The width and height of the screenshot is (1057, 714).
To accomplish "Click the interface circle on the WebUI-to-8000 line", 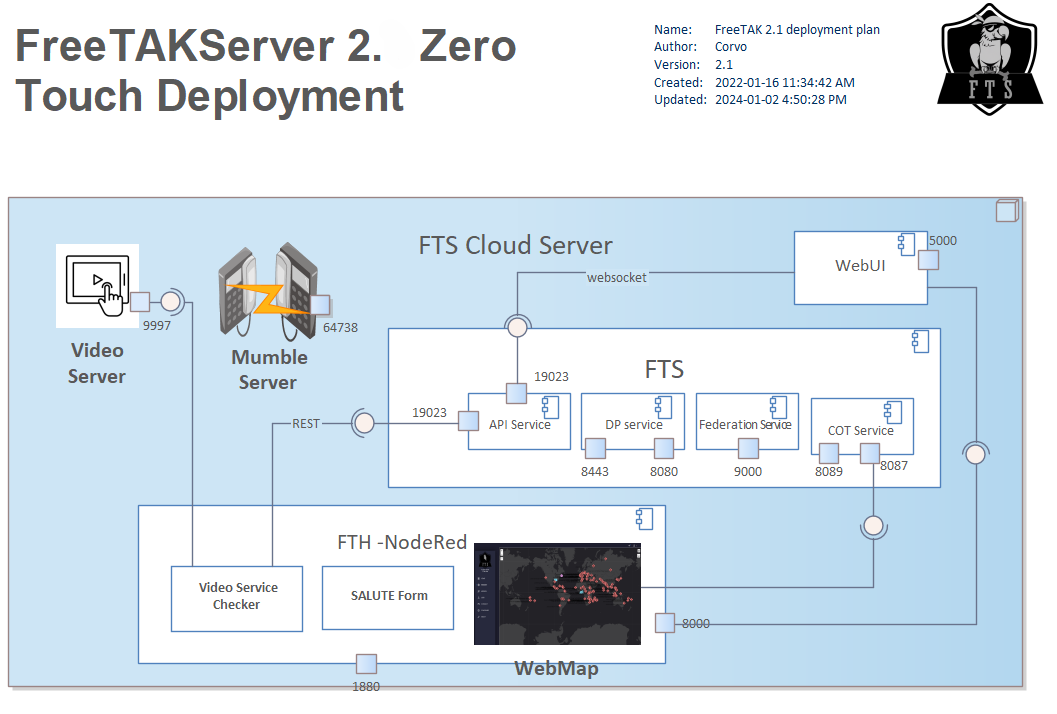I will point(975,454).
